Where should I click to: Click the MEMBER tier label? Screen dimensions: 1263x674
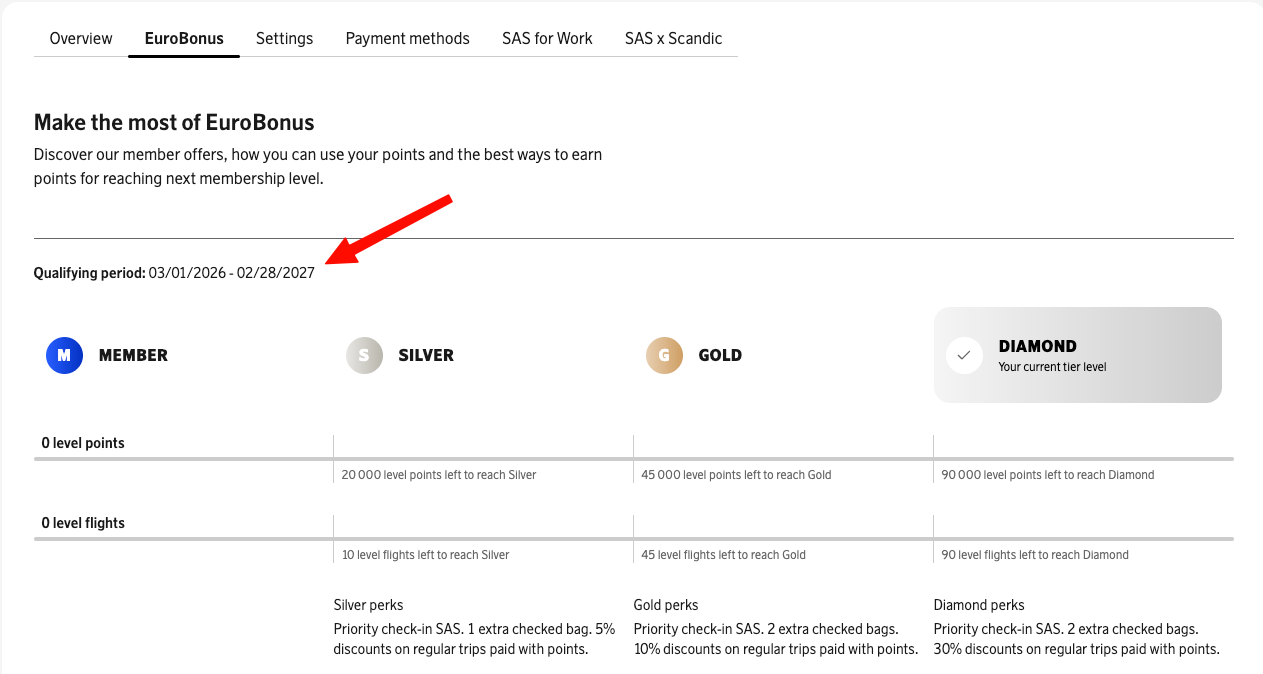133,355
